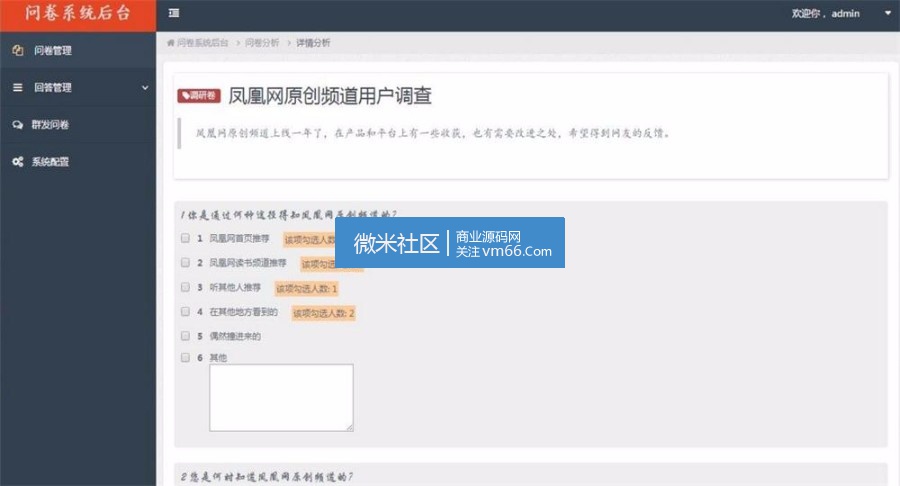Check option 5 偶然撞进来的
Screen dimensions: 900x486
(185, 336)
